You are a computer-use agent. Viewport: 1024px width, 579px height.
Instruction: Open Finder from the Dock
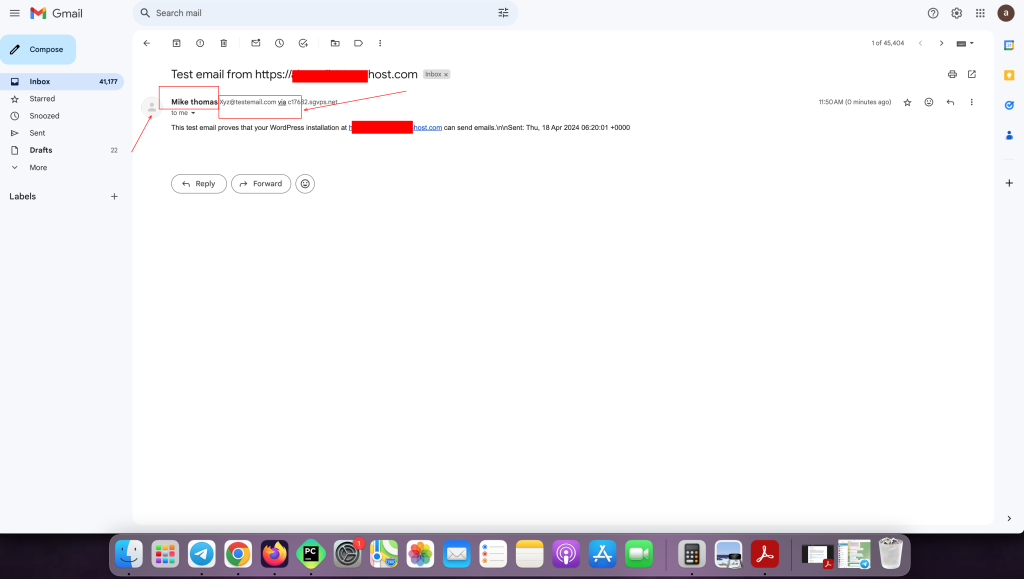[129, 555]
